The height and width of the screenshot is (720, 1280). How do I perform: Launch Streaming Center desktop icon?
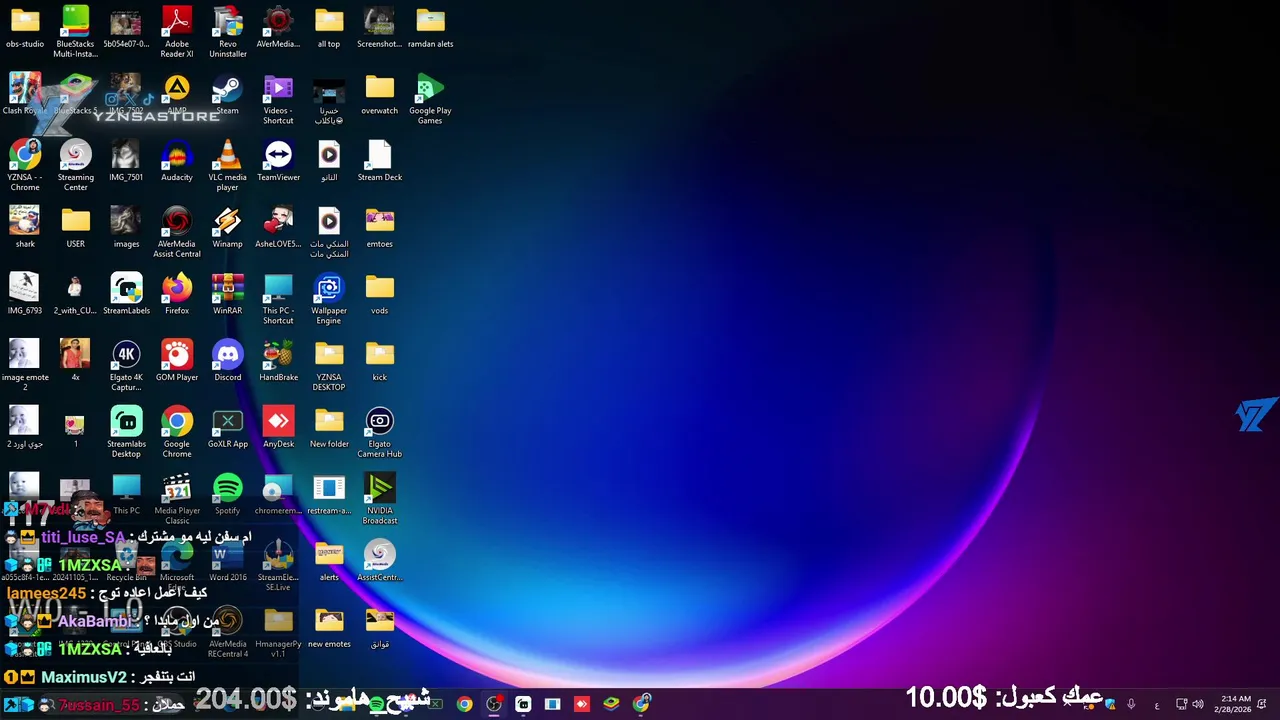(76, 166)
